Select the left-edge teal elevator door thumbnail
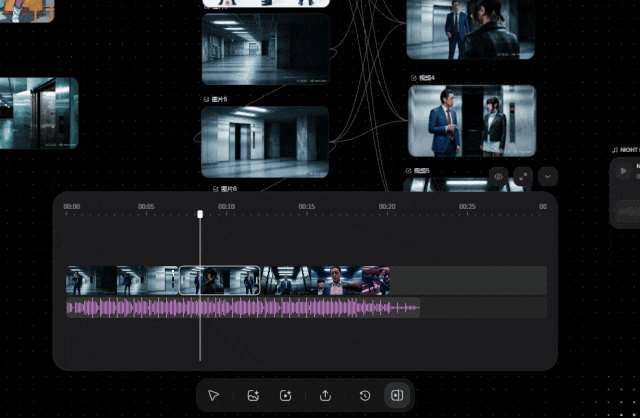 tap(39, 113)
